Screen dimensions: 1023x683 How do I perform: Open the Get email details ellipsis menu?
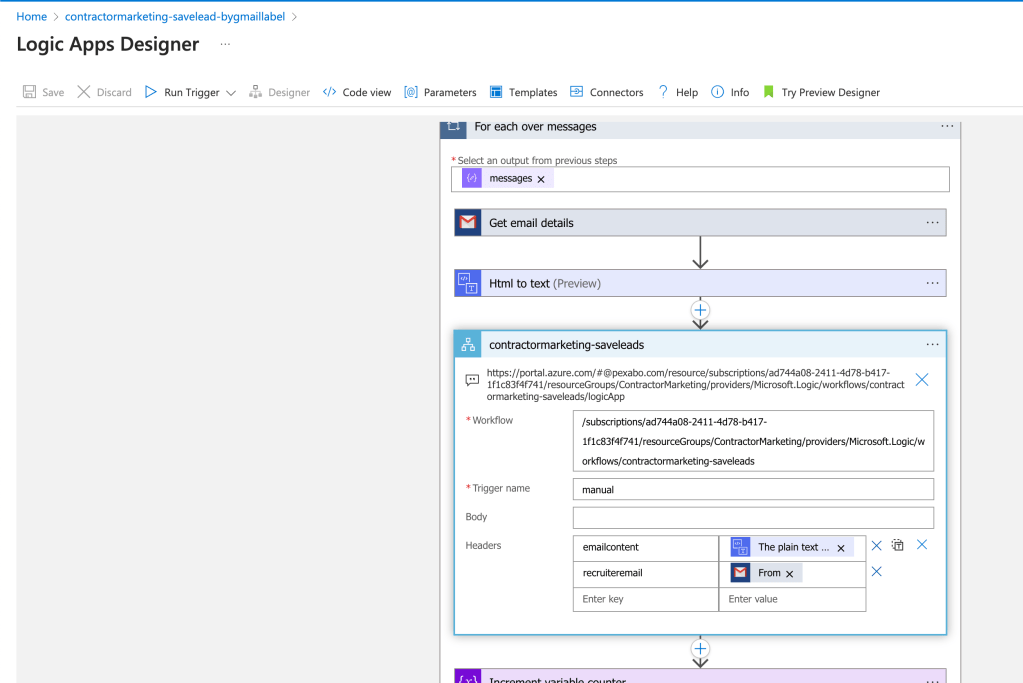click(x=932, y=222)
